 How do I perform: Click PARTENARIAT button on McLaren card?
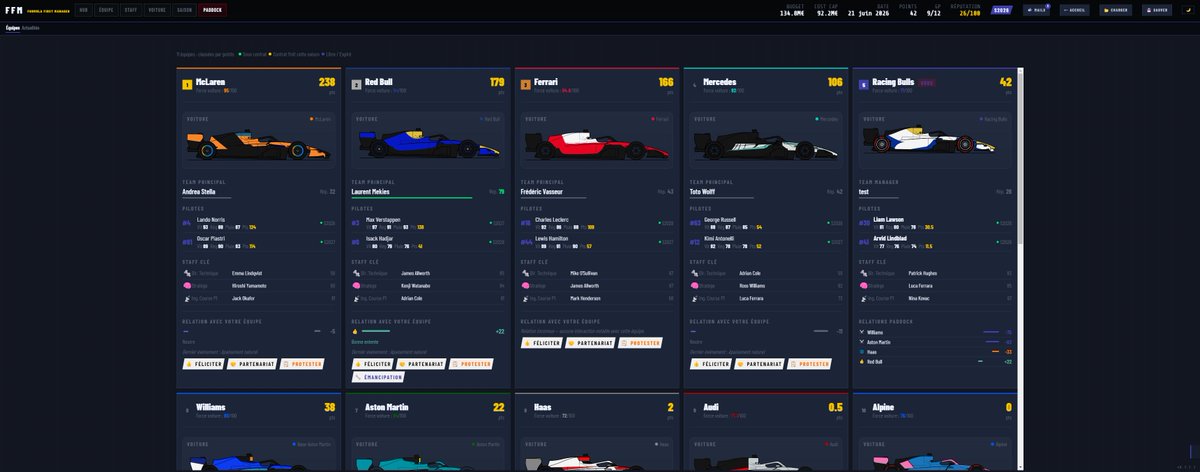click(251, 364)
